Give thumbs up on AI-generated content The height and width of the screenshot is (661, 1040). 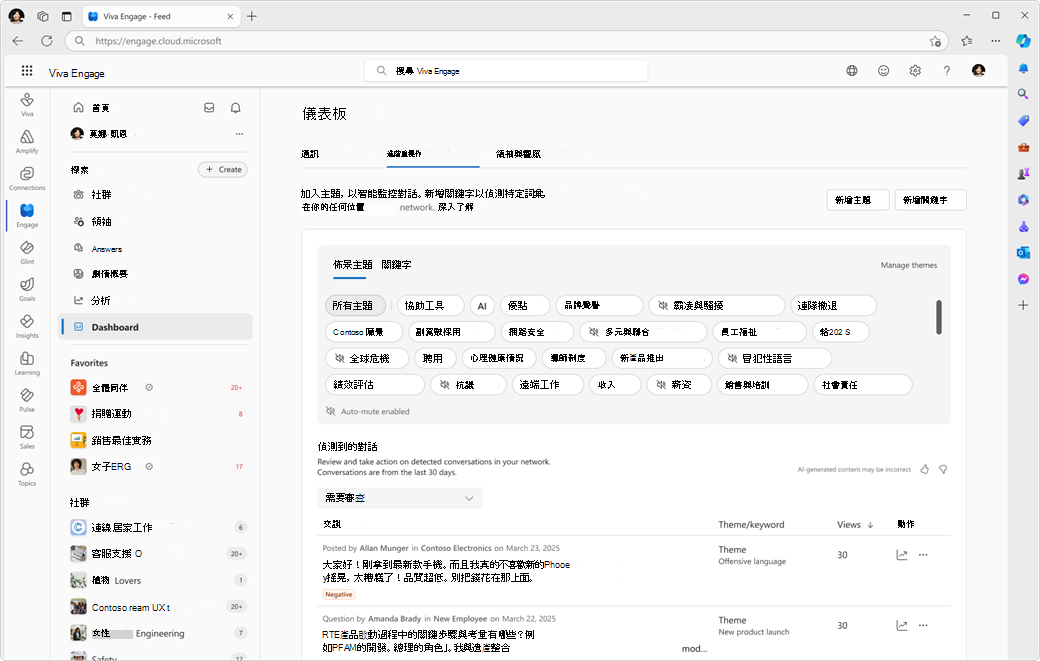click(x=925, y=469)
